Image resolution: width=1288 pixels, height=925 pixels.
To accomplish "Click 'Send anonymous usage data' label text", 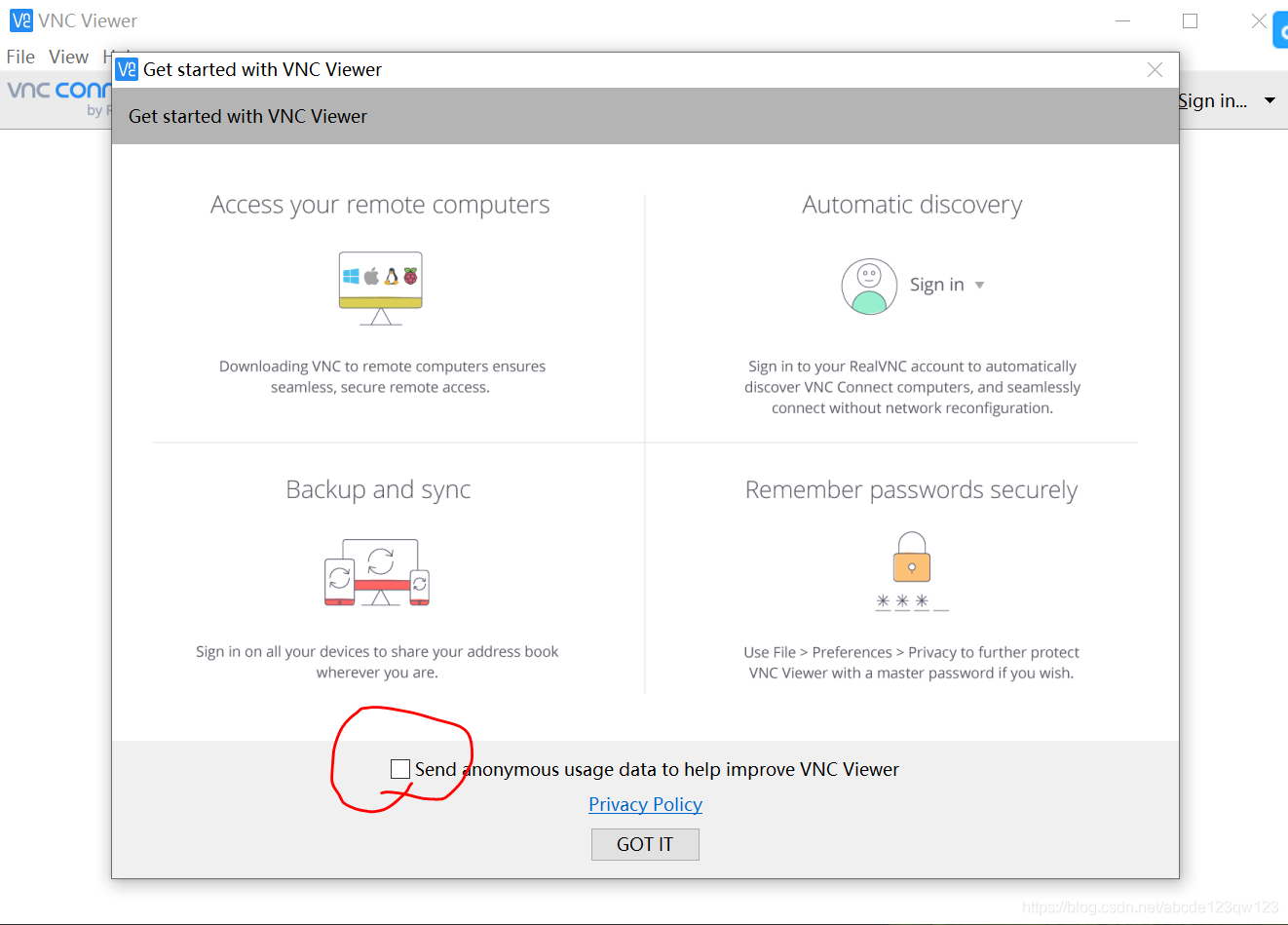I will pos(657,769).
